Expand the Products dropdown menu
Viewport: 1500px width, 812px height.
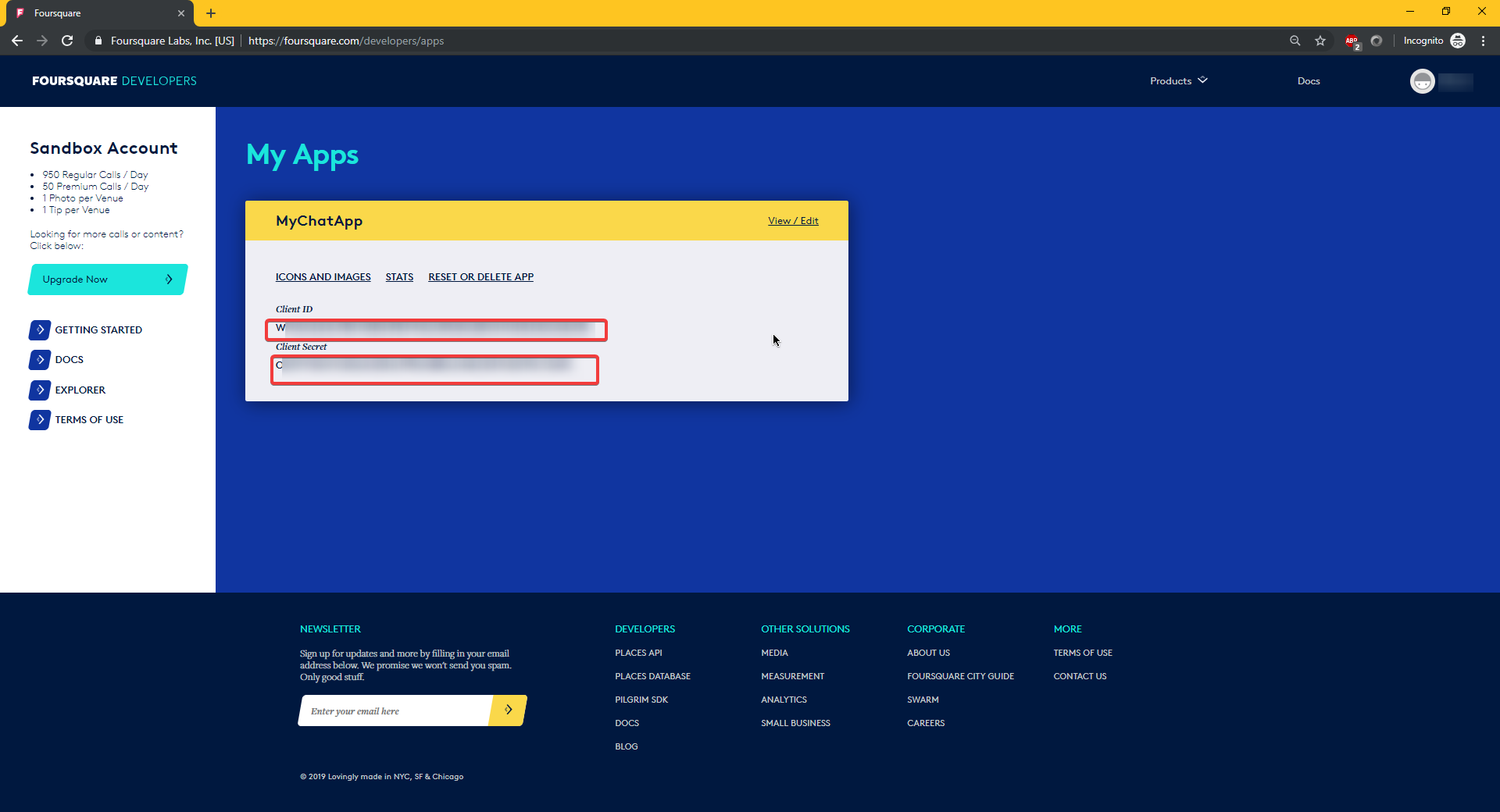(x=1178, y=81)
